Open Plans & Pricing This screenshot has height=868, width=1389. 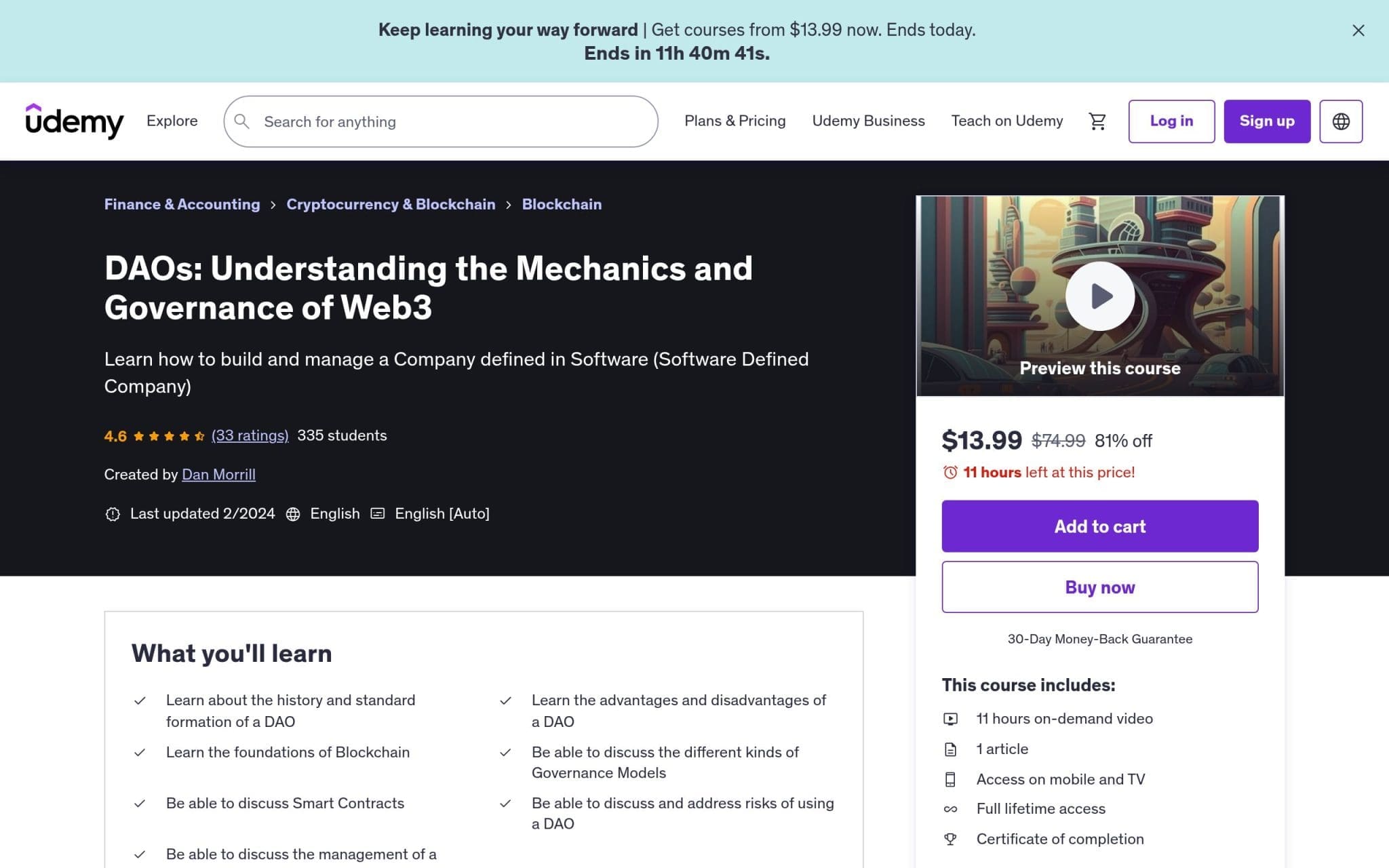tap(735, 121)
